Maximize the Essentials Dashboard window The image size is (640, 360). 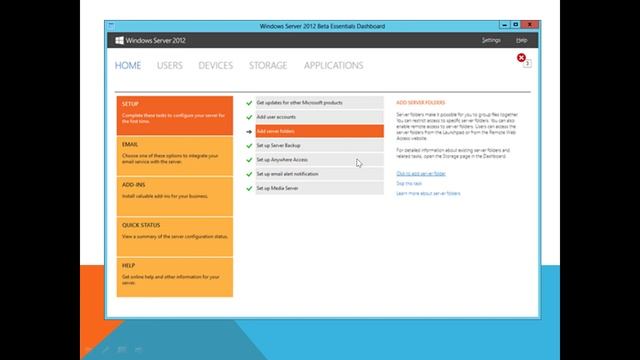pyautogui.click(x=516, y=25)
